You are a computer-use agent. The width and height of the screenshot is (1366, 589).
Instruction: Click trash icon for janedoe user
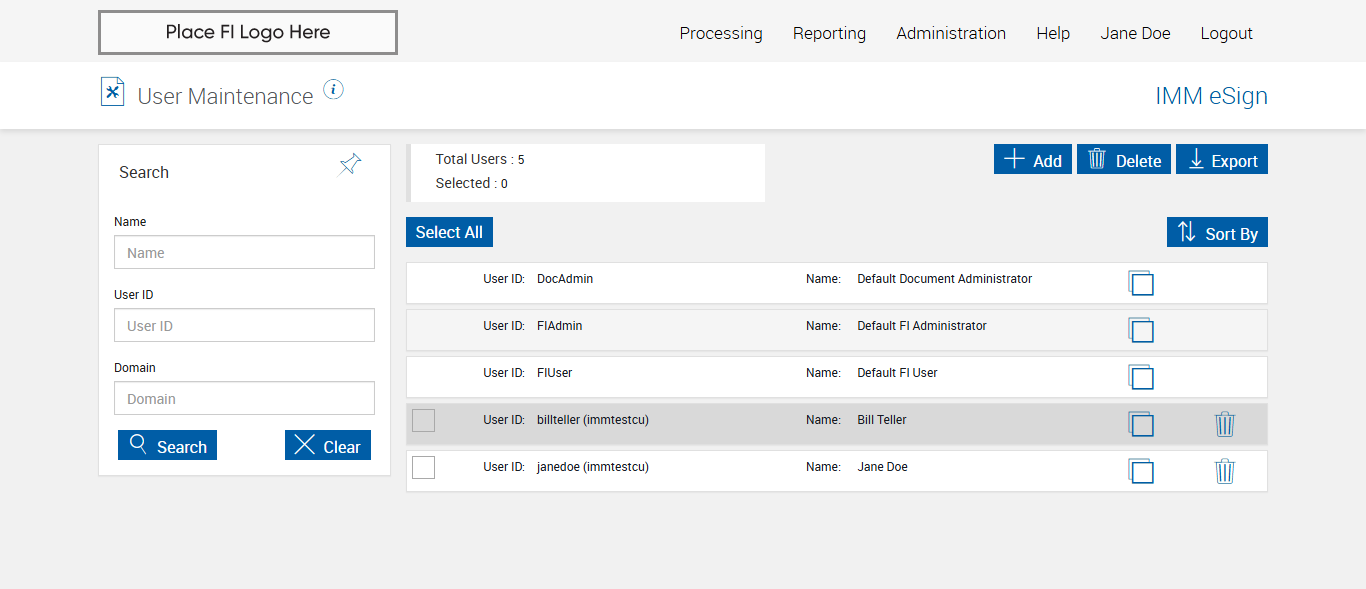pos(1224,471)
